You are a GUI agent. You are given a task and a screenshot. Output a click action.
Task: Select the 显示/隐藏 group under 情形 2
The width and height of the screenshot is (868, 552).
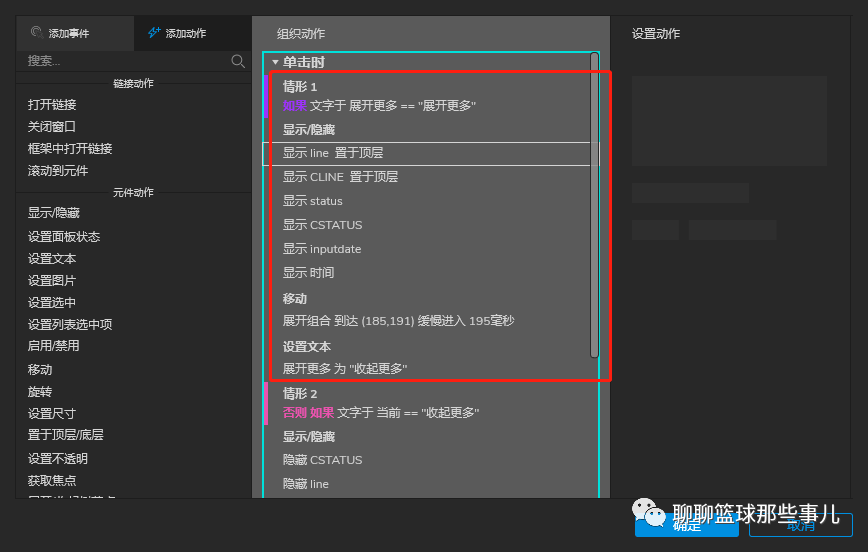pyautogui.click(x=309, y=437)
